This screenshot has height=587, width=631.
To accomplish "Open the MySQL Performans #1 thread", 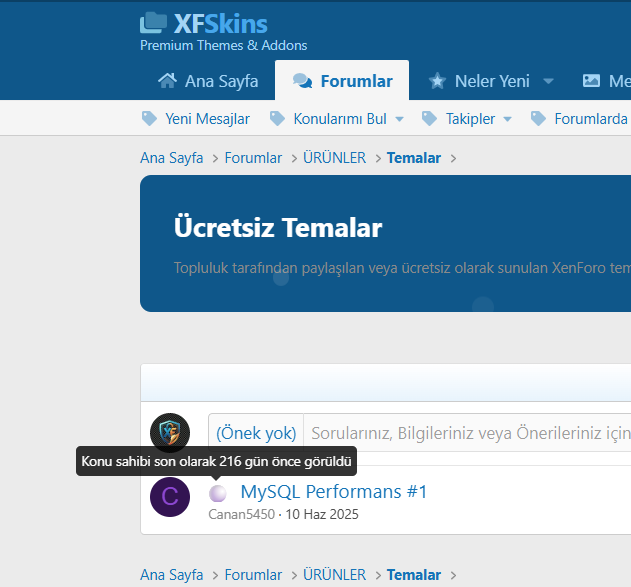I will pos(334,492).
